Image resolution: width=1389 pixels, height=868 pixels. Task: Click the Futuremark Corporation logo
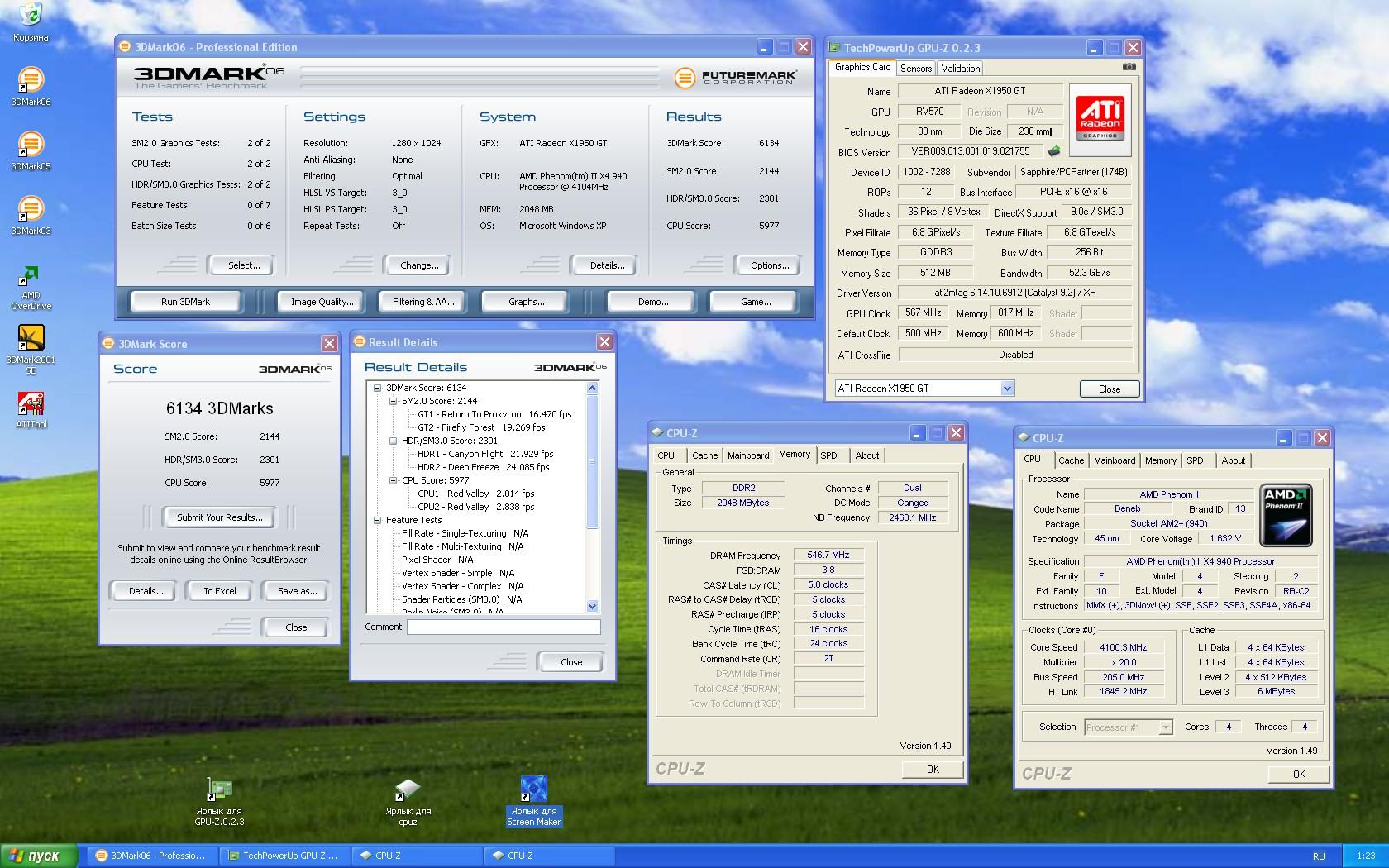[x=736, y=78]
